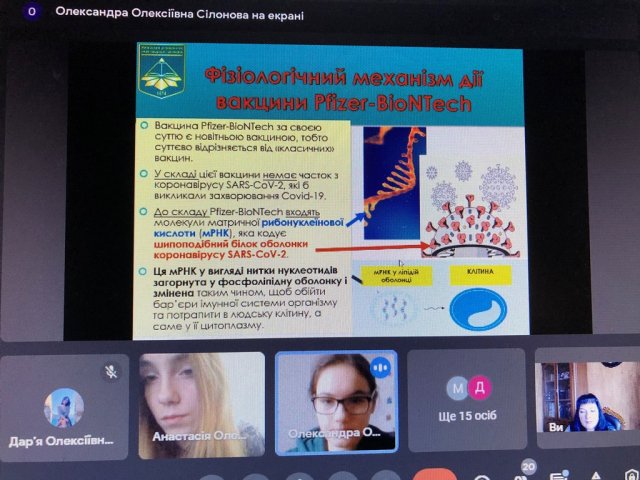The width and height of the screenshot is (640, 480).
Task: Click the participant count badge showing 20
Action: pyautogui.click(x=529, y=466)
